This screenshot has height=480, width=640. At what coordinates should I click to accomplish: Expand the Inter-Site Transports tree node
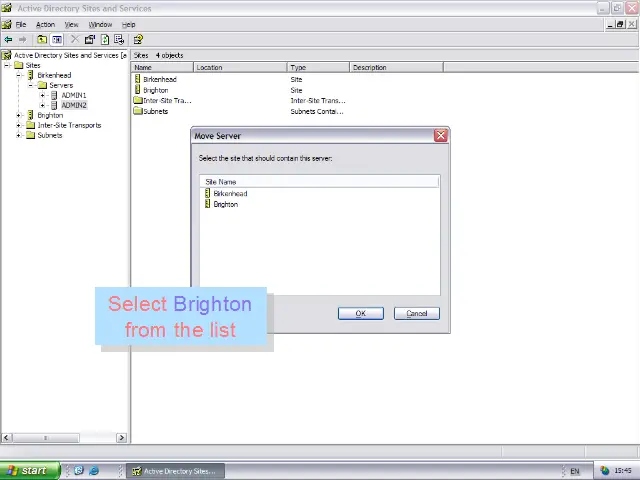click(x=19, y=125)
